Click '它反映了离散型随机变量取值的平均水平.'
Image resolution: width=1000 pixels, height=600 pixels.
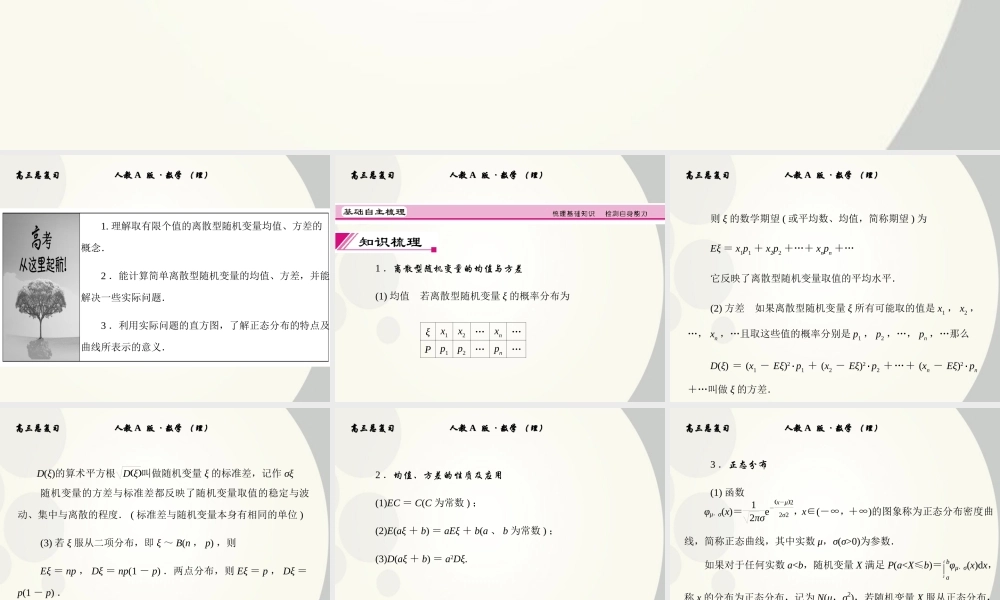point(802,279)
